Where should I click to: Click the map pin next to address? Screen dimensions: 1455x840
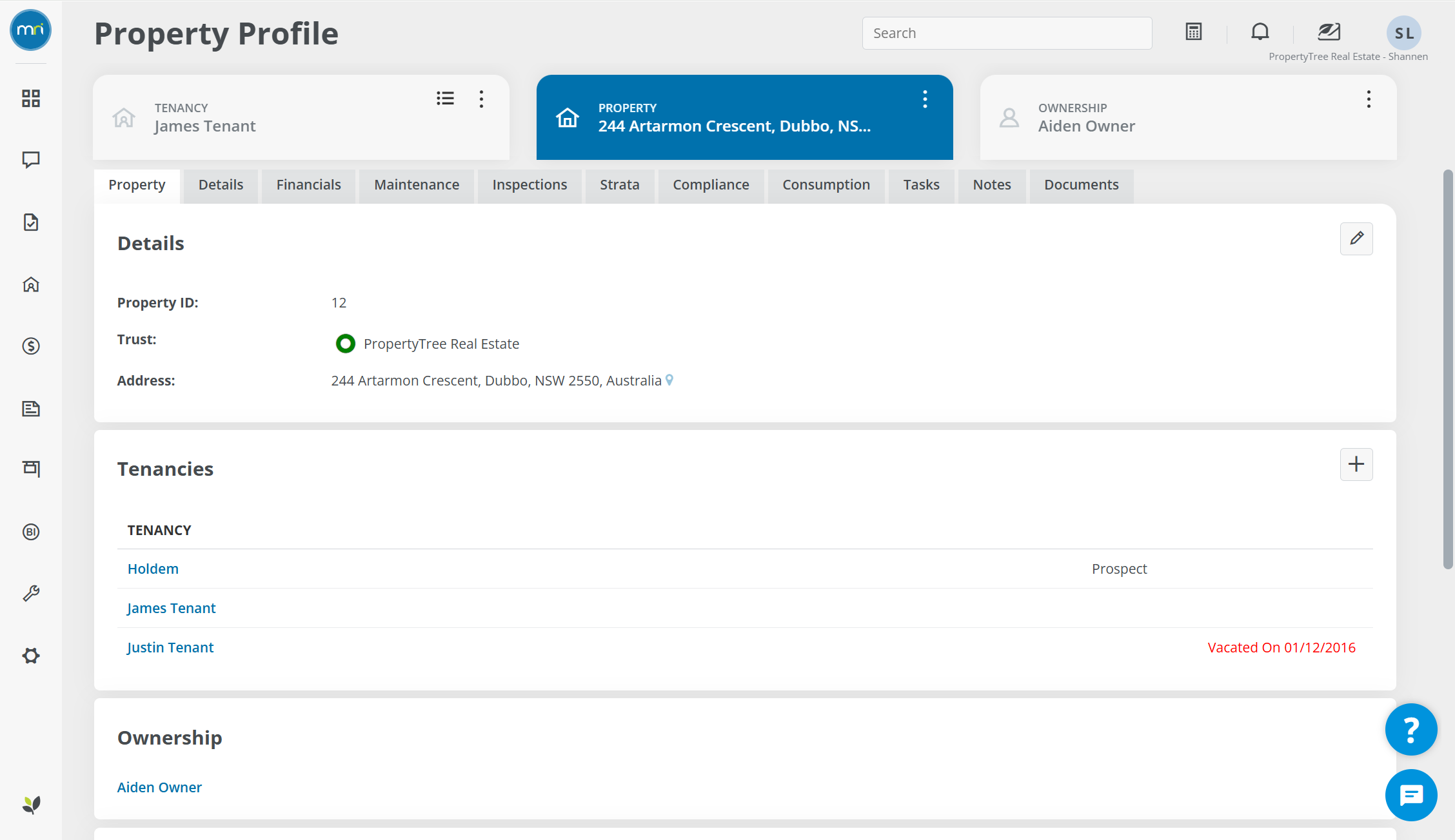click(x=669, y=380)
